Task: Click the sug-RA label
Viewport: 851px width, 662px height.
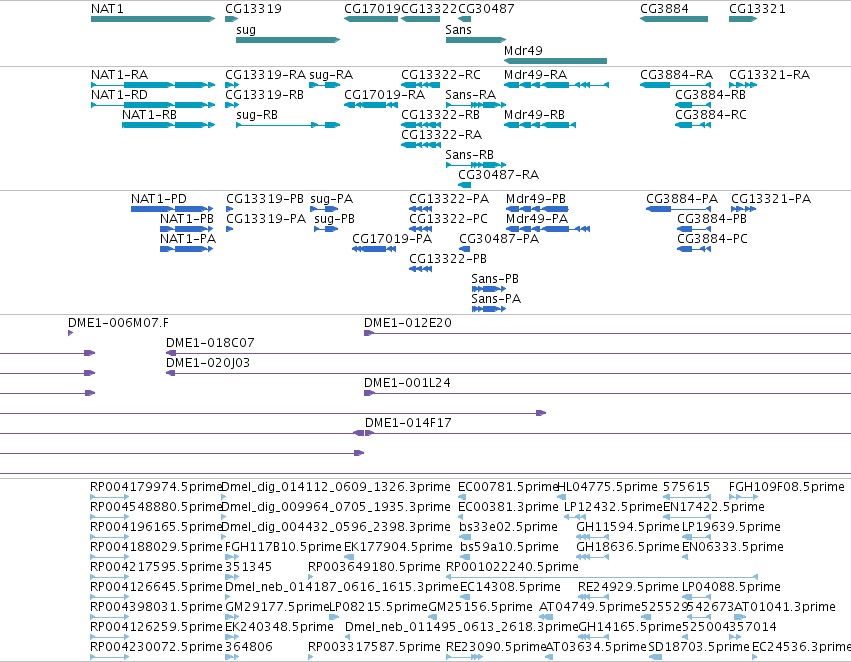Action: click(x=331, y=75)
